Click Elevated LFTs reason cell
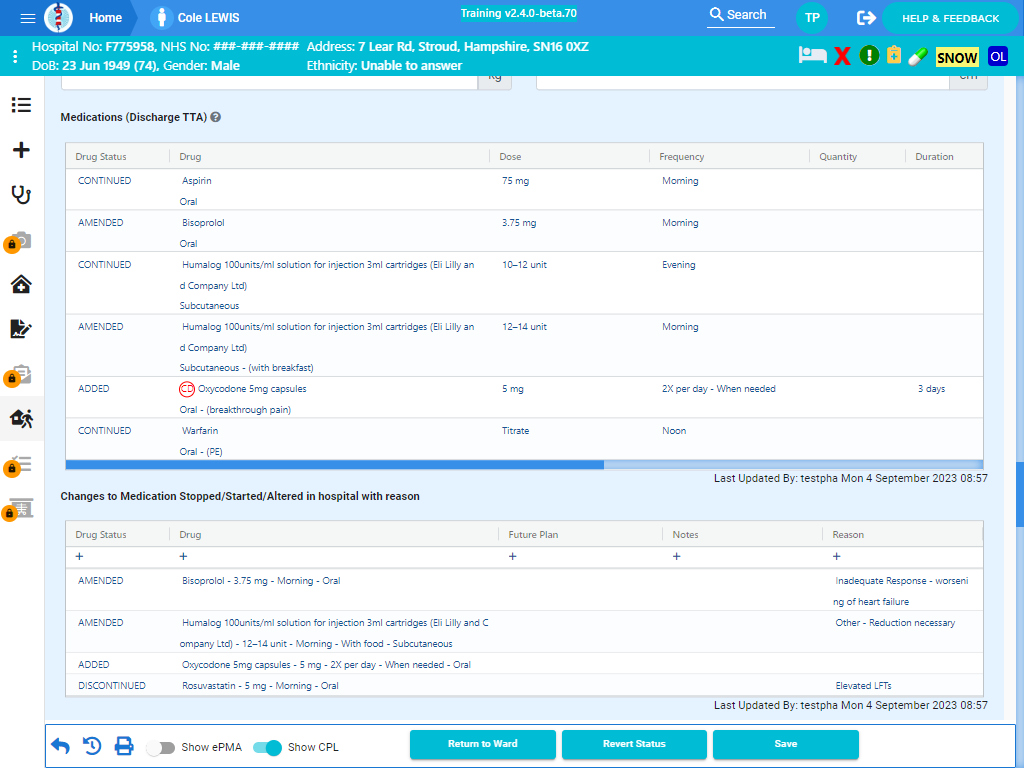The width and height of the screenshot is (1024, 768). click(863, 686)
